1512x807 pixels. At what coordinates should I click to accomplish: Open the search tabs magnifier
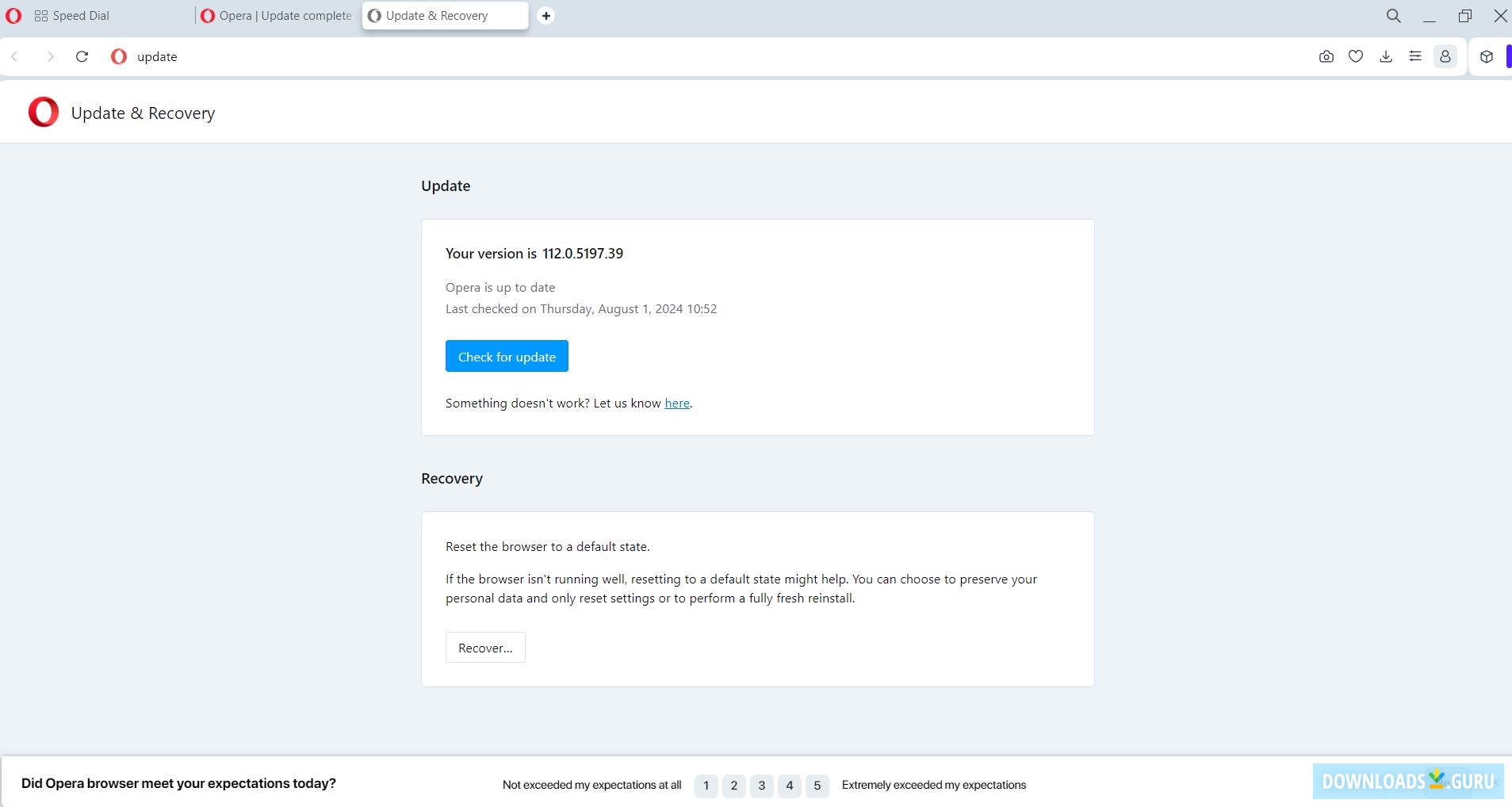click(x=1393, y=16)
